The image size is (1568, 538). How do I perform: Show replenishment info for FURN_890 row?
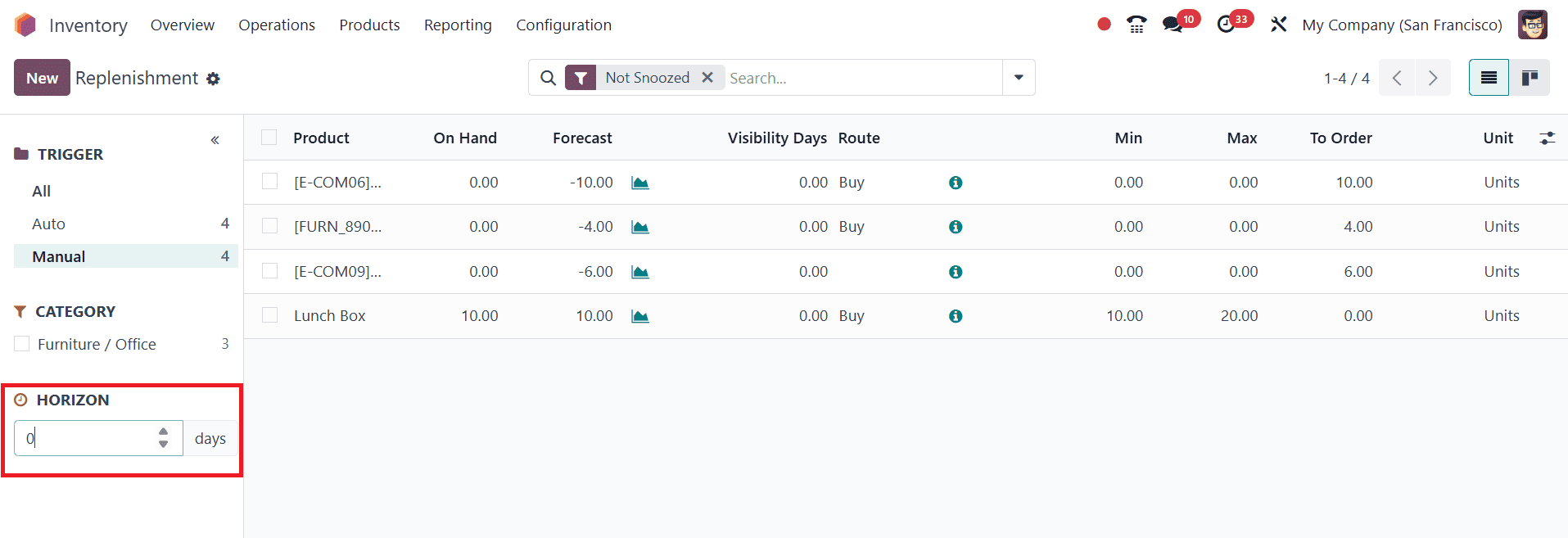956,227
